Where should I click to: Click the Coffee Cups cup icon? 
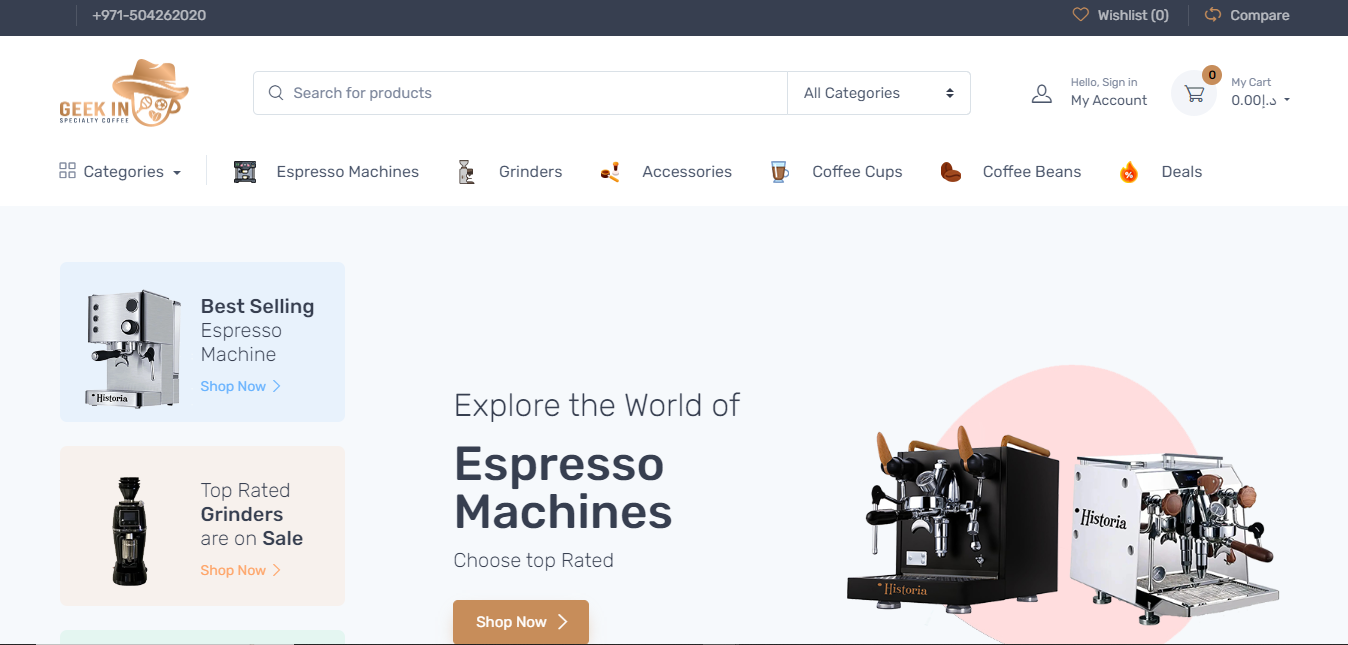click(x=779, y=172)
